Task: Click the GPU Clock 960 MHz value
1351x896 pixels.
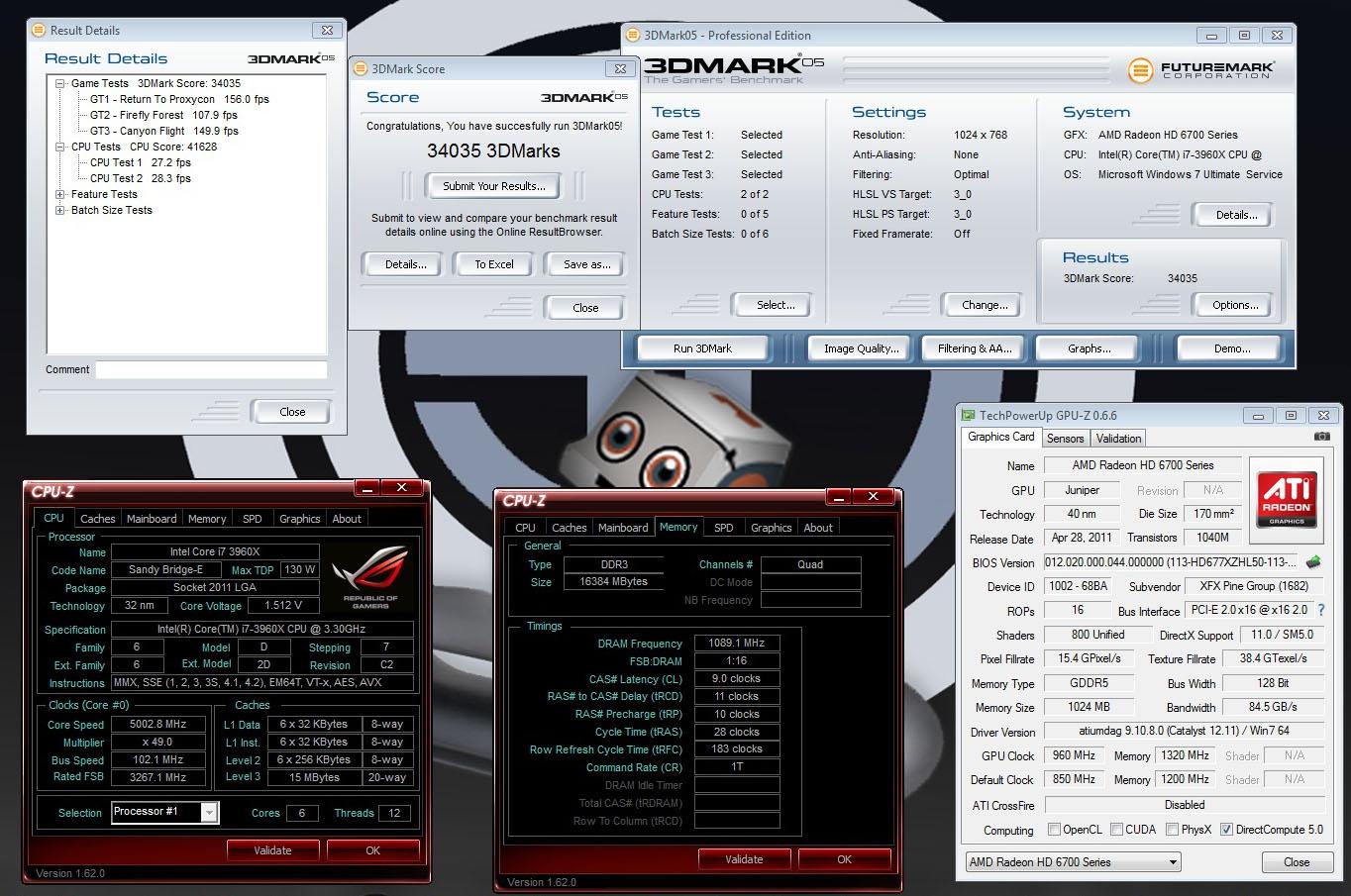Action: [1074, 754]
